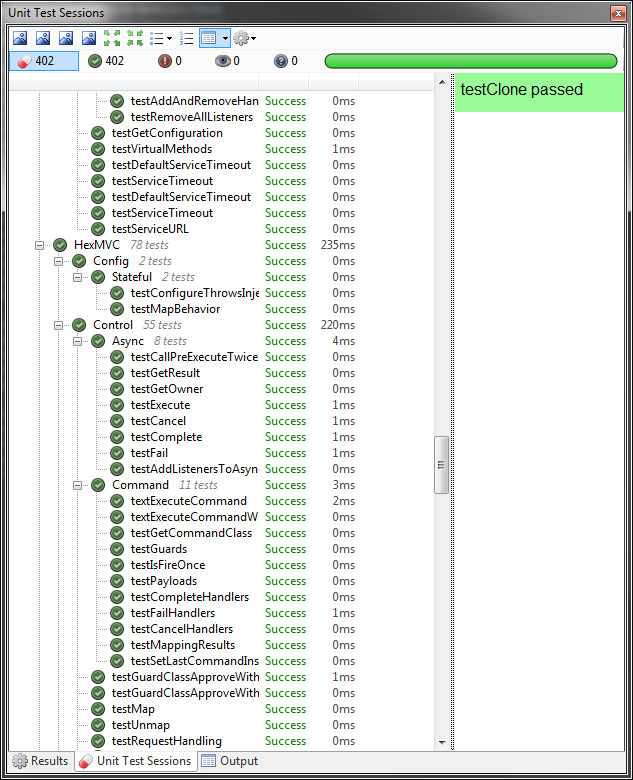
Task: Click green check icon beside testGetConfiguration
Action: [x=98, y=133]
